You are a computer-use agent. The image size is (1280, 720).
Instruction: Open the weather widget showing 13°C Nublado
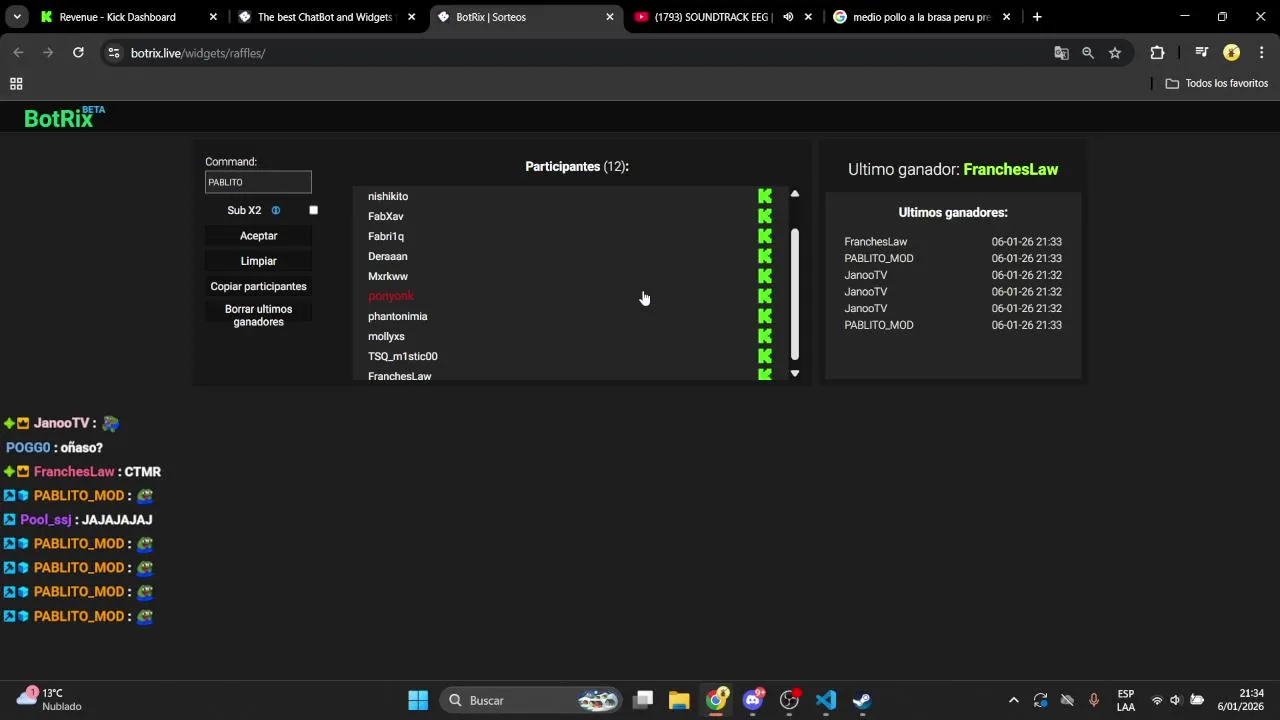coord(50,700)
